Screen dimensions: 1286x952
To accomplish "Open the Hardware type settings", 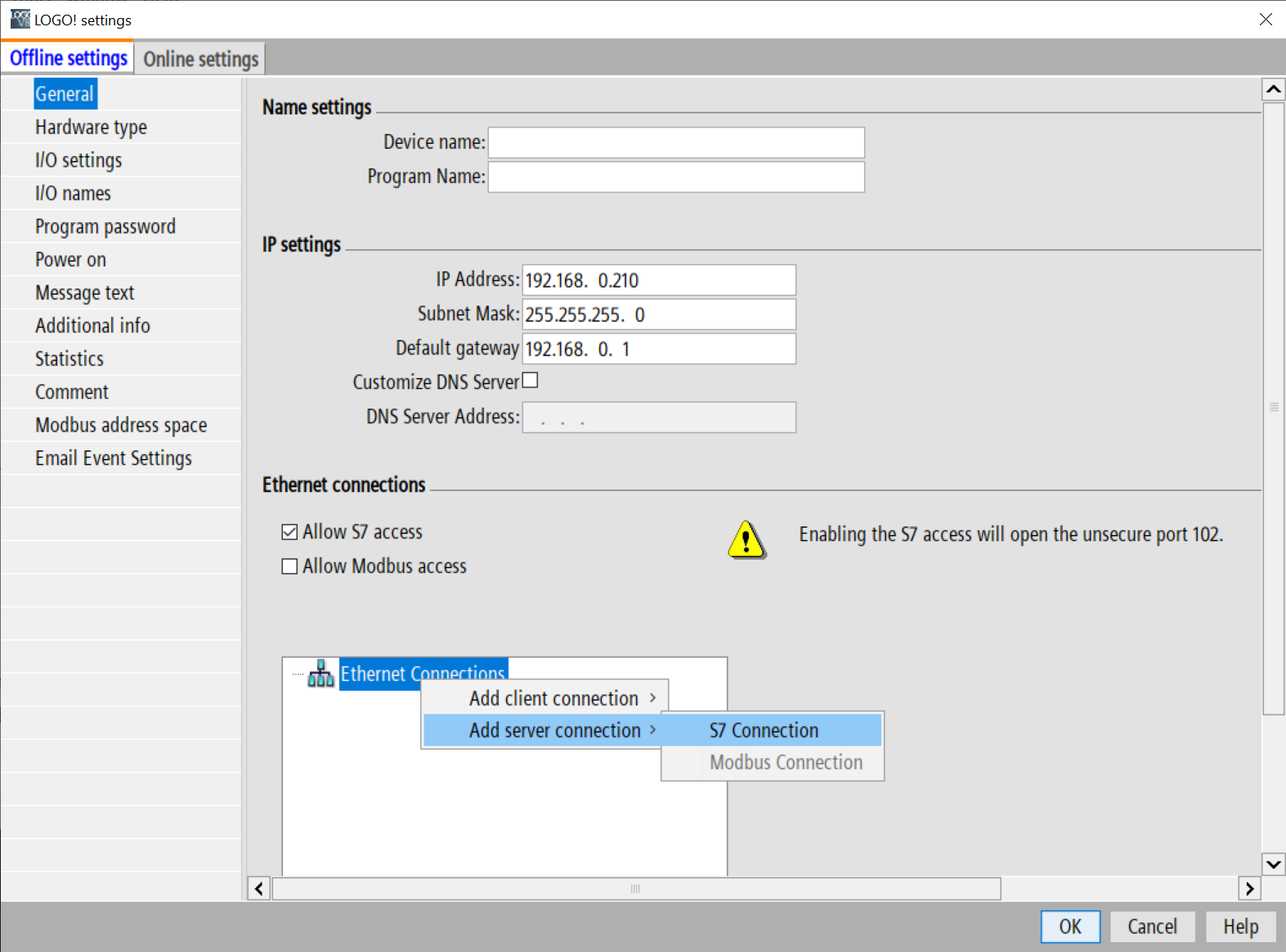I will (x=91, y=127).
